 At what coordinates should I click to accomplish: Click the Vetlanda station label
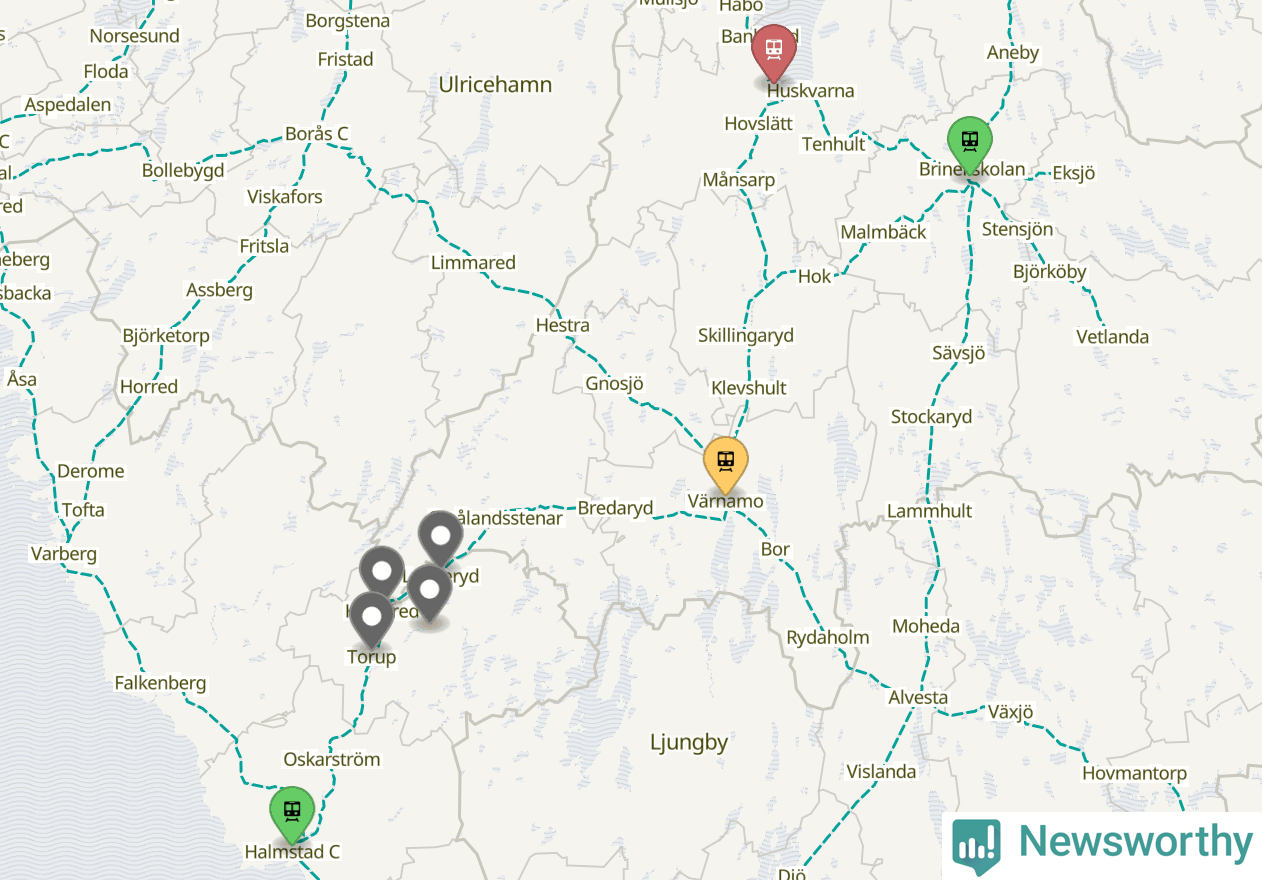tap(1113, 337)
